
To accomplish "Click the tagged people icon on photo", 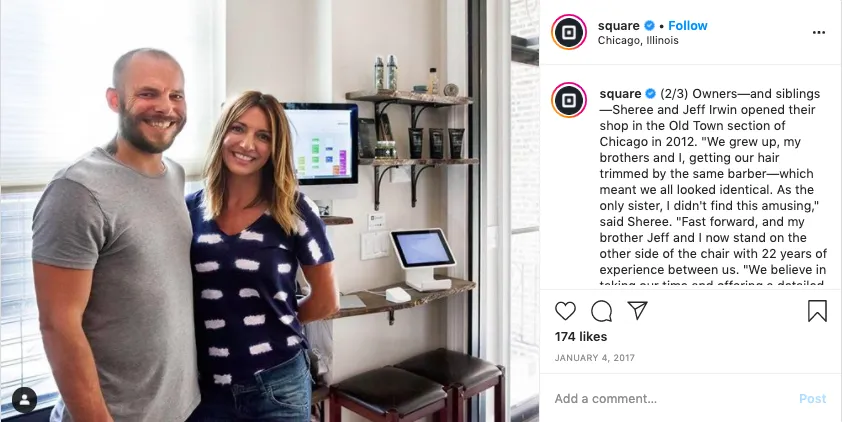I will pos(24,399).
